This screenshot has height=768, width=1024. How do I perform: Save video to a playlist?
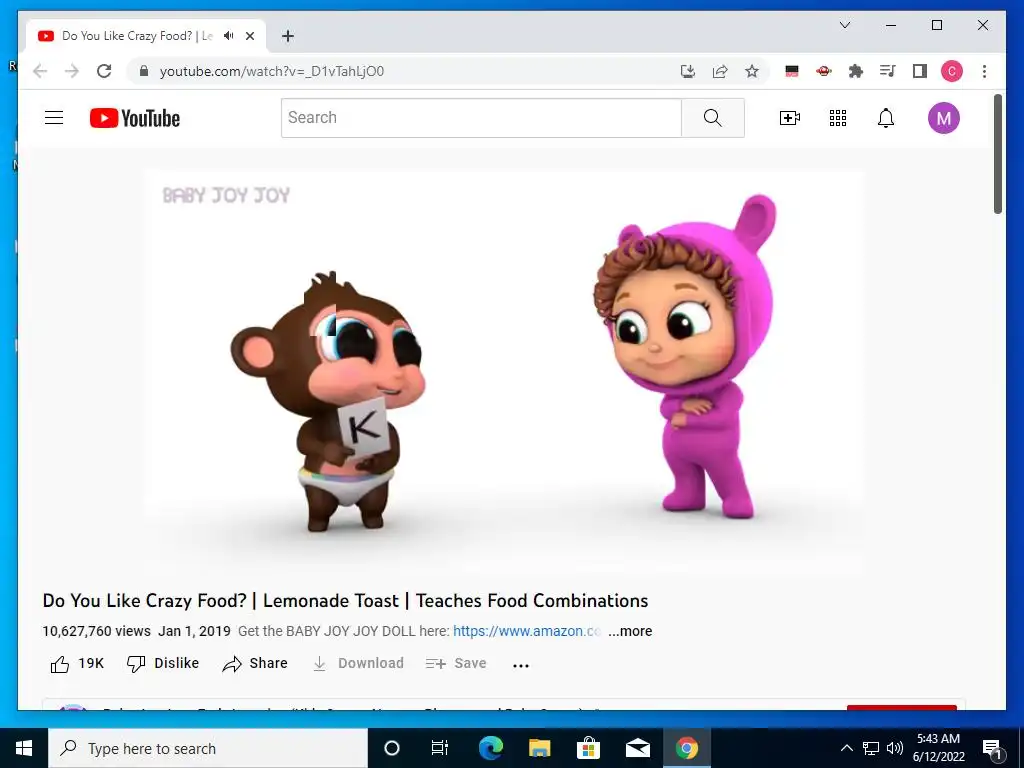(456, 664)
